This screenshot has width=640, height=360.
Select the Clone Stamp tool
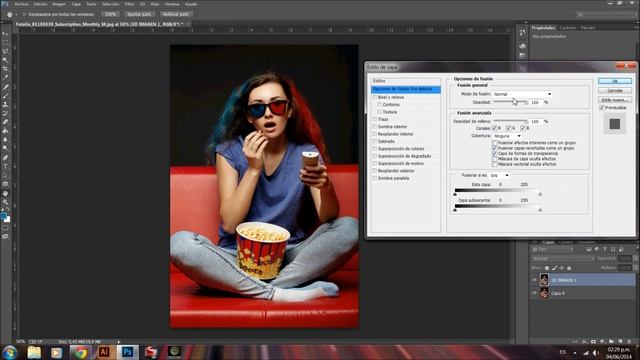5,104
